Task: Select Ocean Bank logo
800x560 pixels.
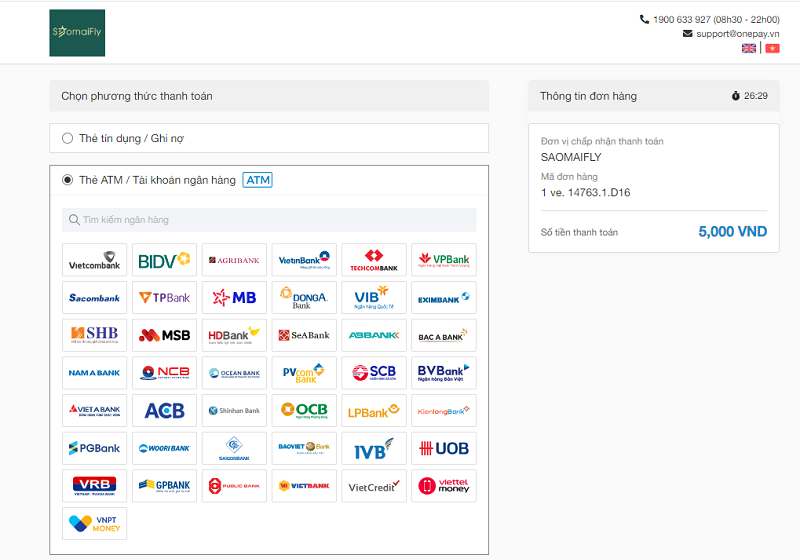Action: [234, 373]
